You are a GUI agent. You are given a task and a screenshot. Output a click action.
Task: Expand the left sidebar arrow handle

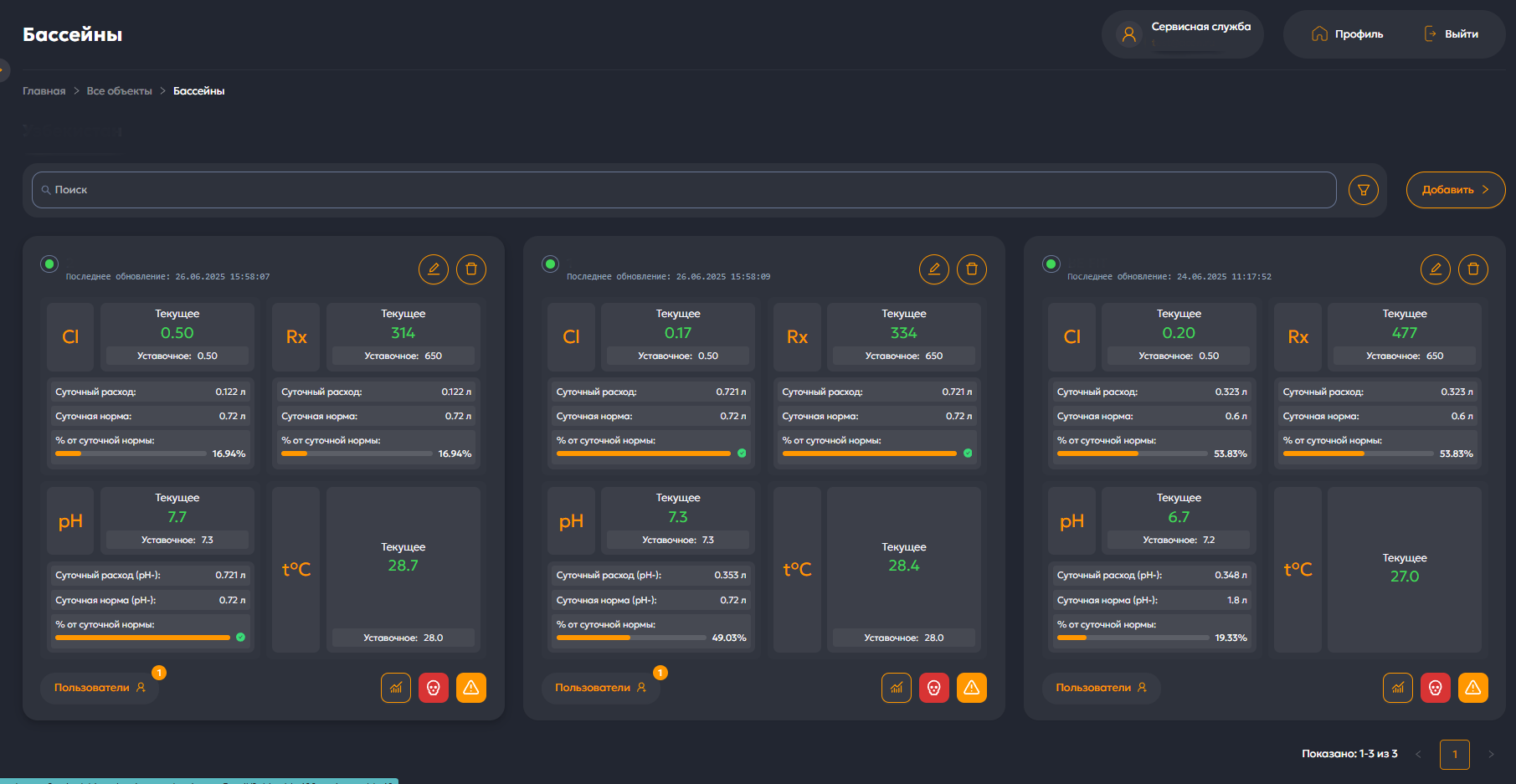4,69
